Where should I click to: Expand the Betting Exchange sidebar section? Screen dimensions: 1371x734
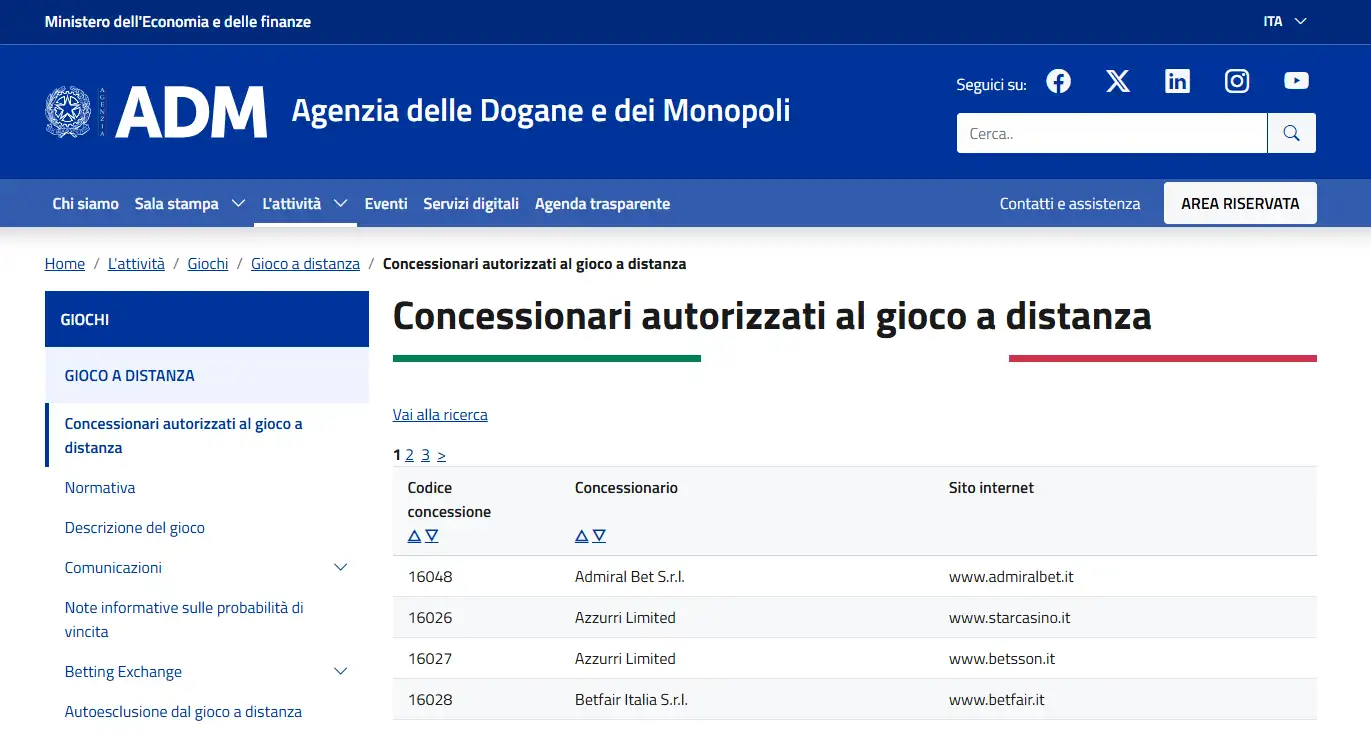(x=340, y=671)
